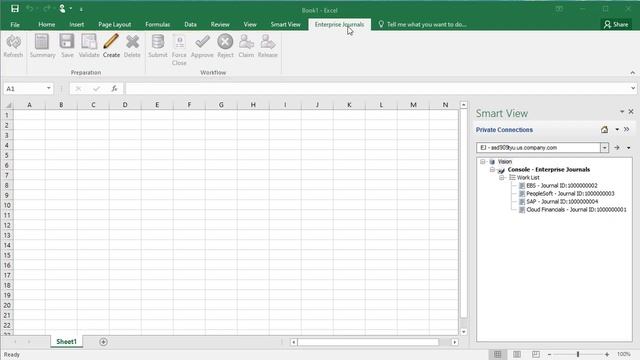Click the Approve checkmark icon

pyautogui.click(x=202, y=42)
